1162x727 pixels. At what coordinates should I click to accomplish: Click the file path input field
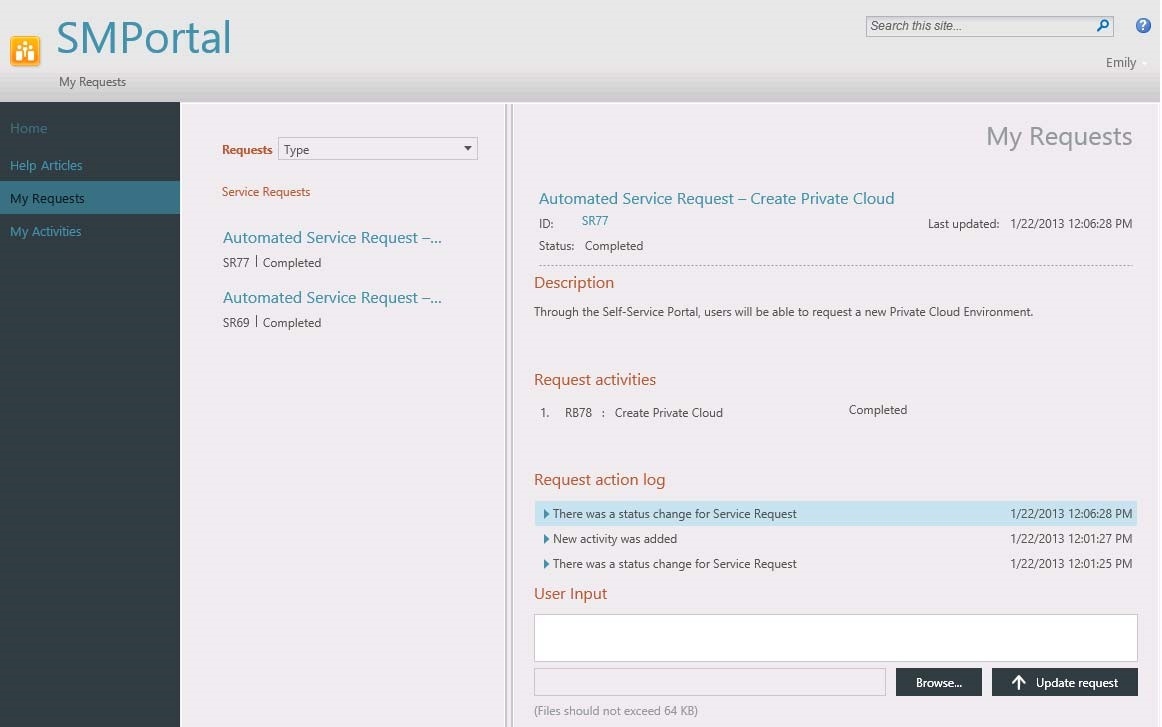pyautogui.click(x=710, y=683)
